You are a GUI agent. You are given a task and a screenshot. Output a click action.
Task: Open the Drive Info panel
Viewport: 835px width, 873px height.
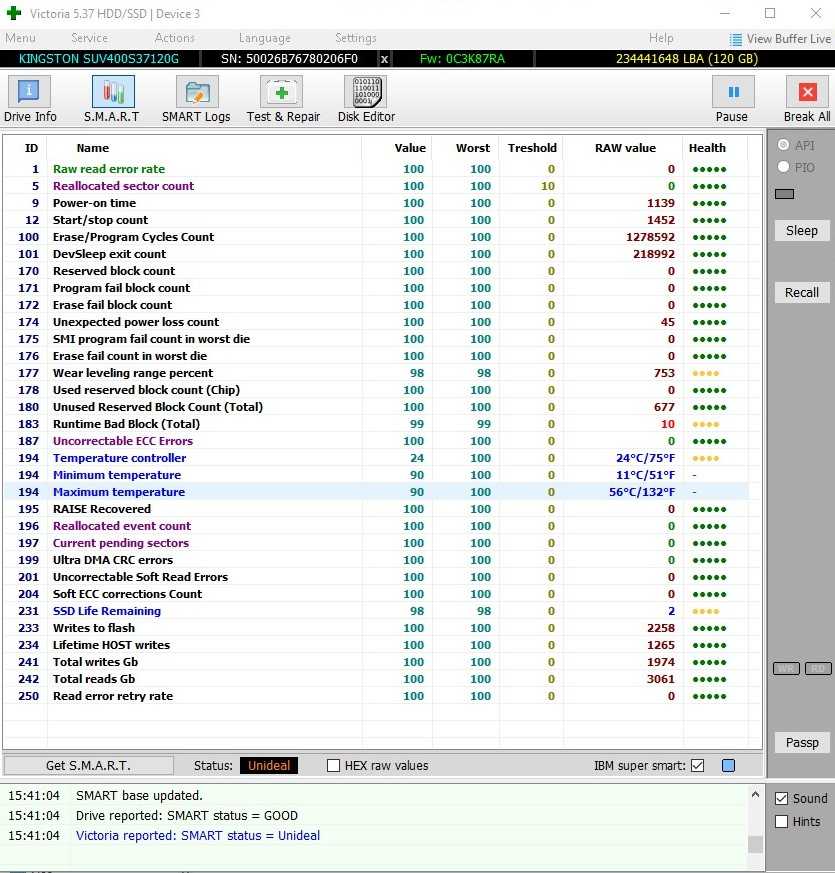click(30, 93)
